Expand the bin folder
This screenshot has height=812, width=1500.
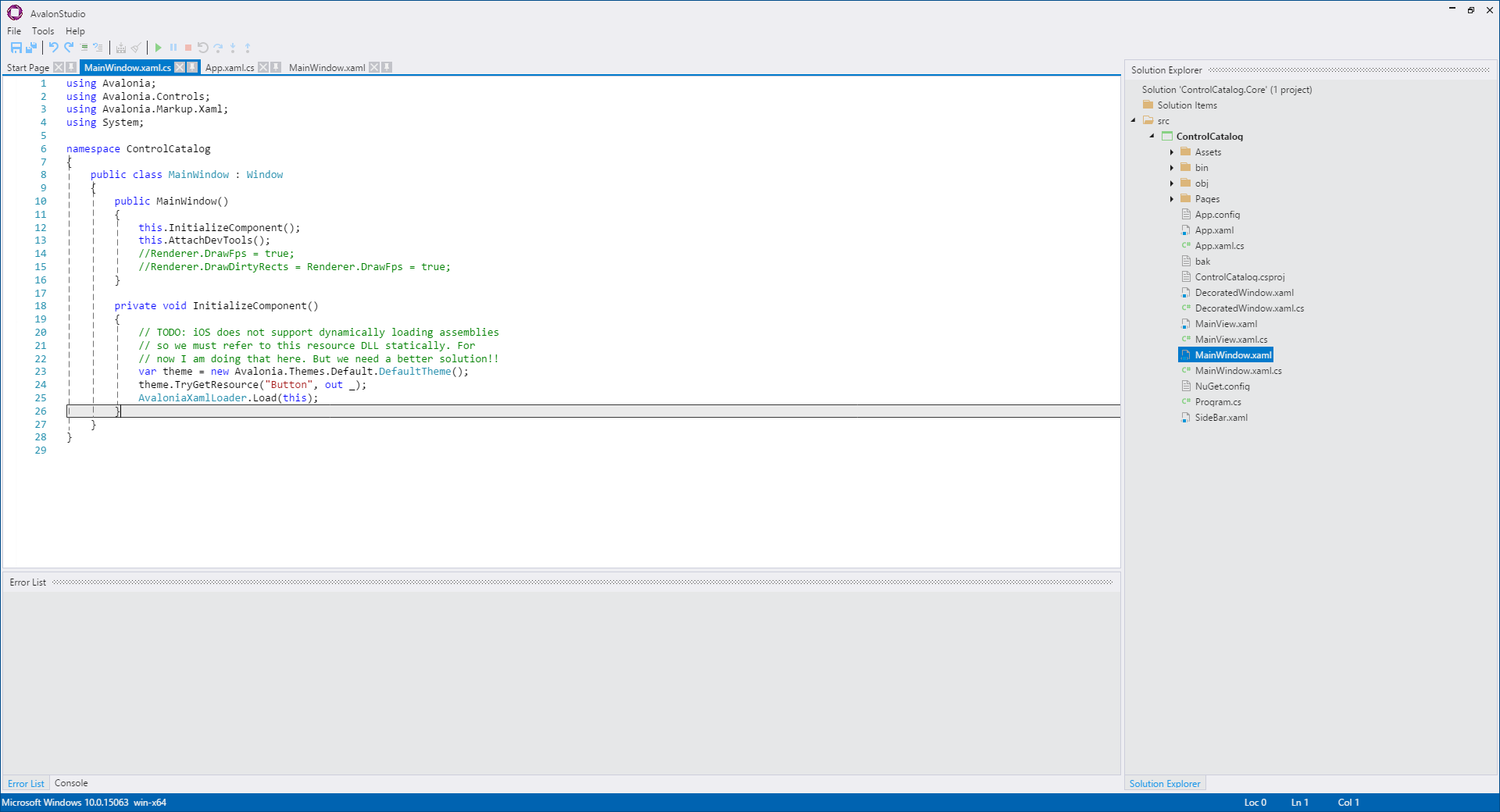click(x=1172, y=168)
